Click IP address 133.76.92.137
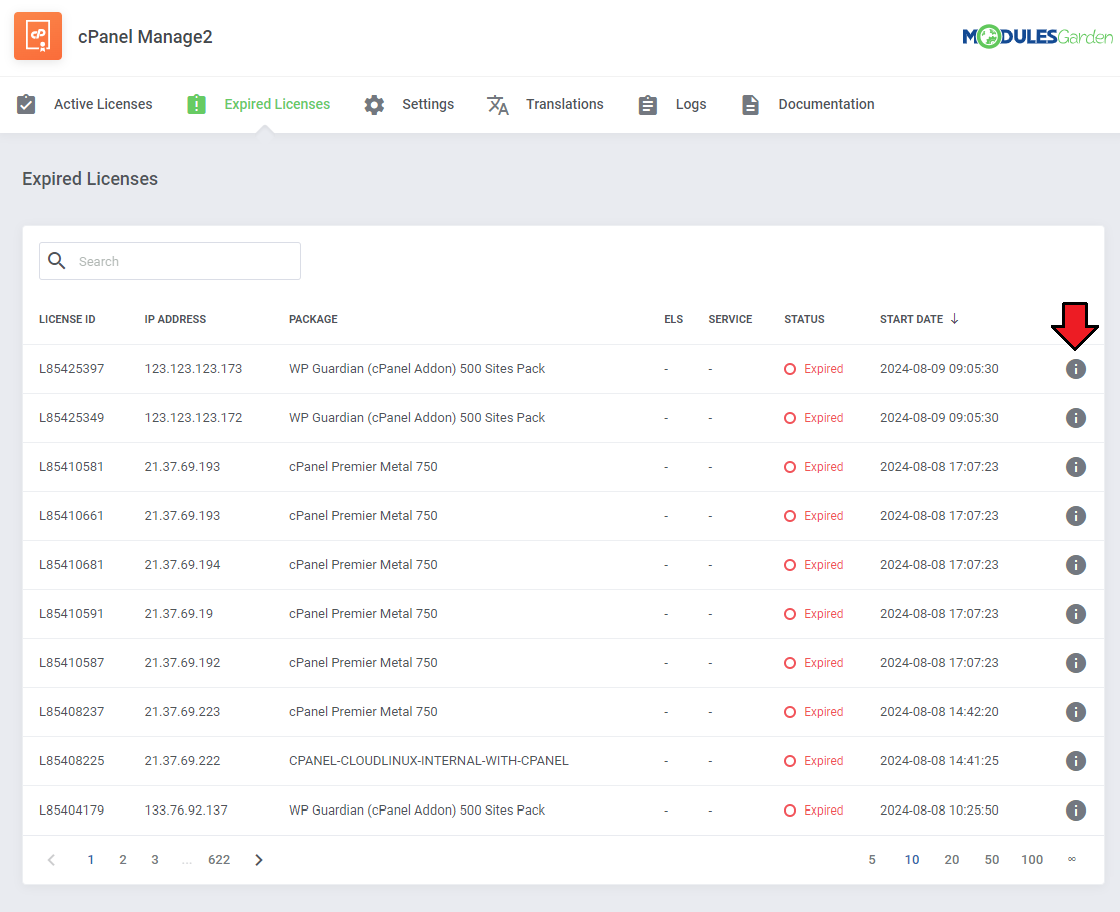Screen dimensions: 1120x912 [x=186, y=811]
